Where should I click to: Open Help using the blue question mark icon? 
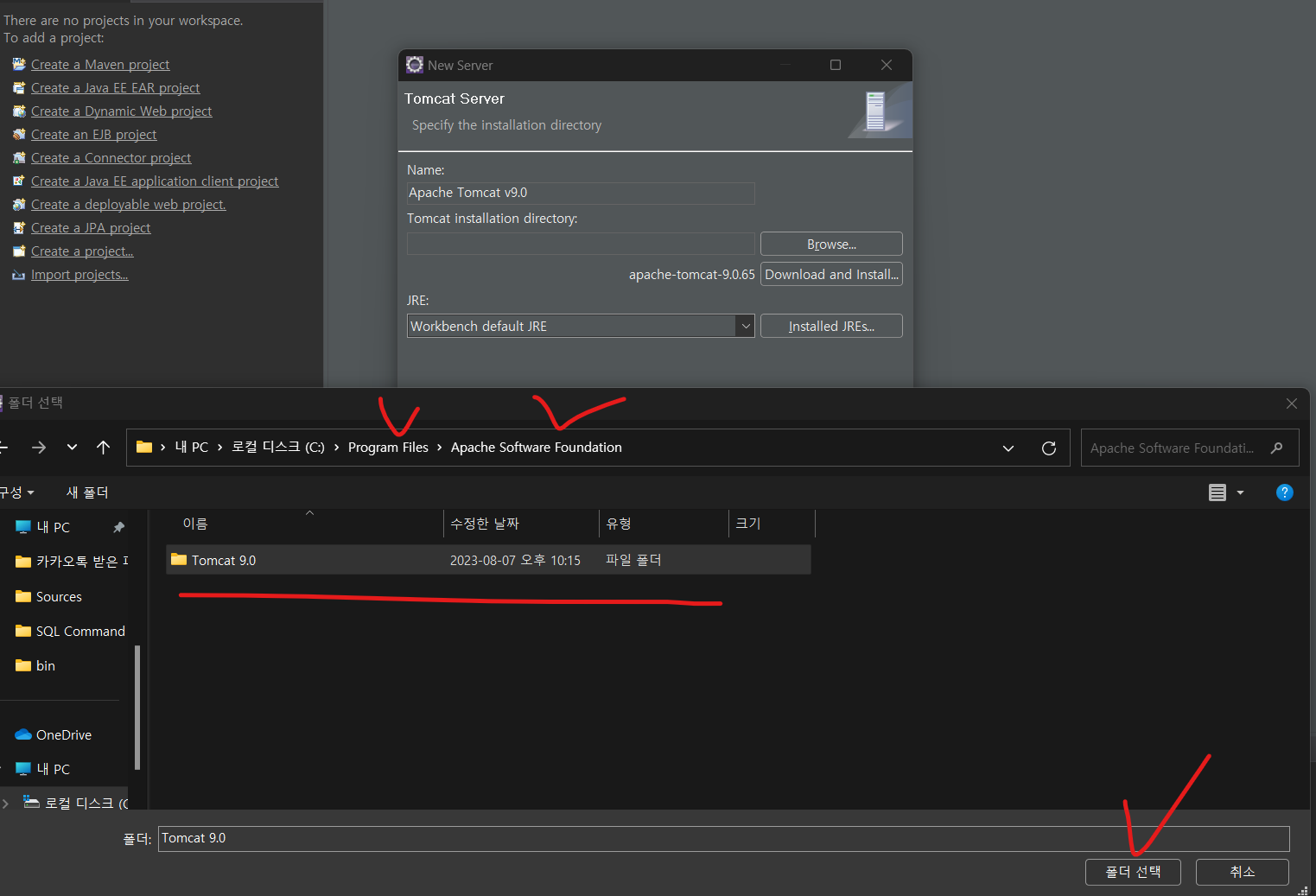pyautogui.click(x=1284, y=492)
